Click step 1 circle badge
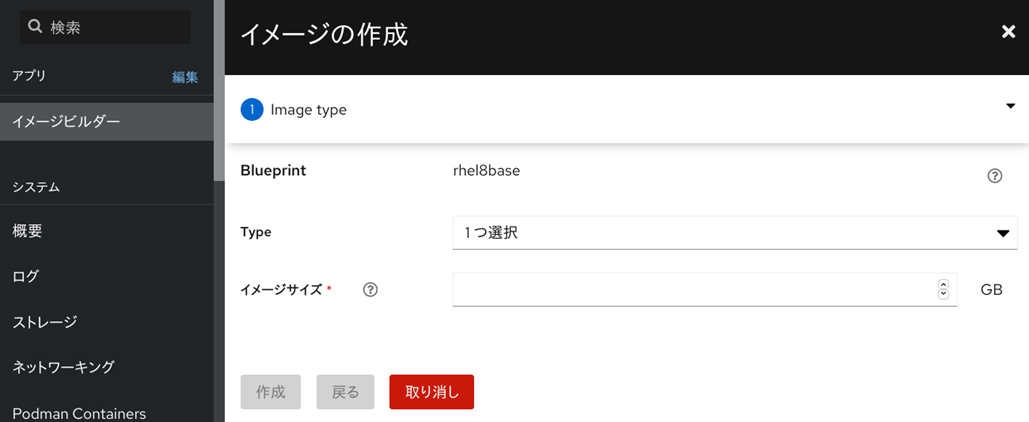The image size is (1029, 422). [x=252, y=109]
